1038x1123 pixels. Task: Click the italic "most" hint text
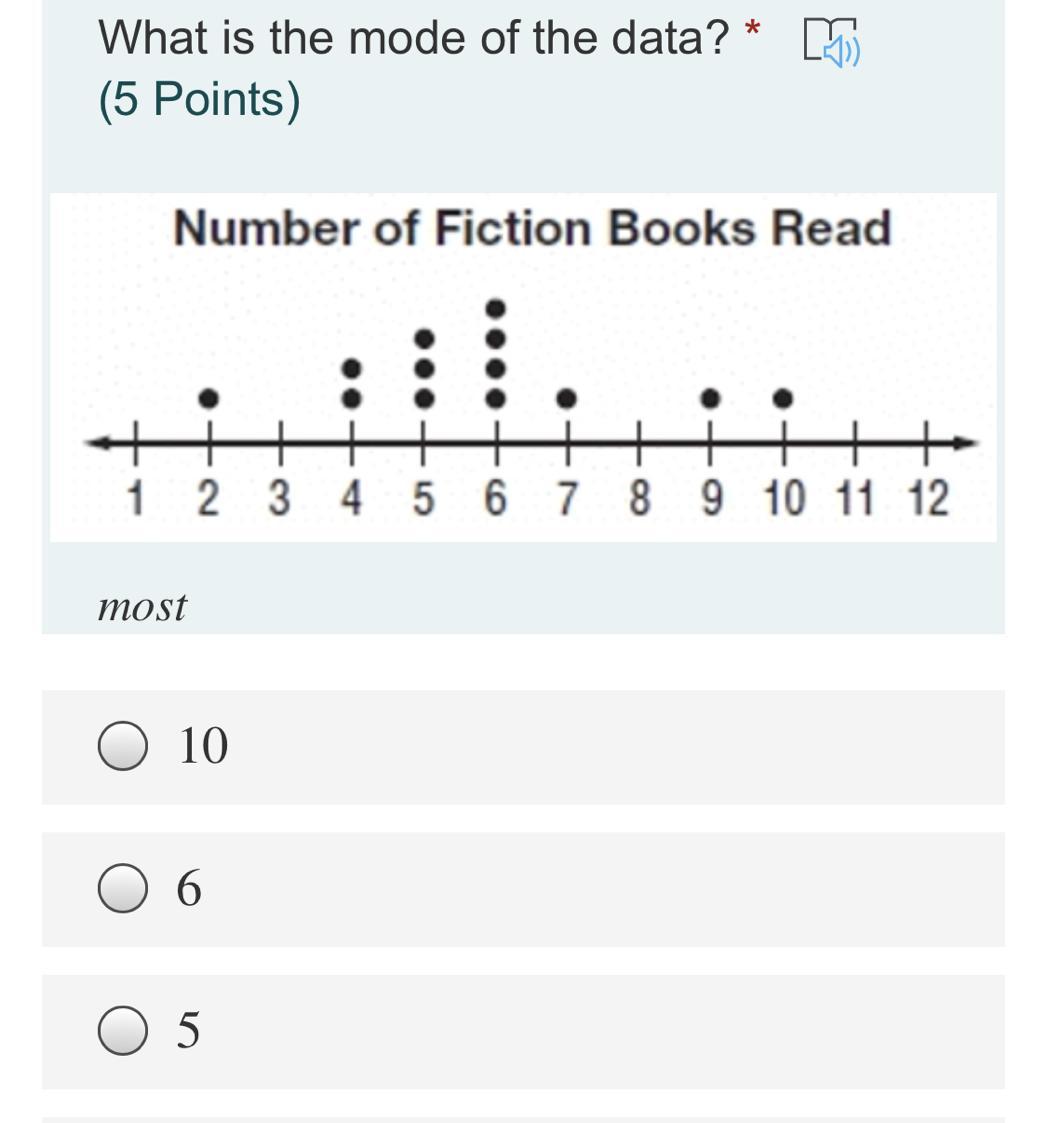(x=142, y=607)
